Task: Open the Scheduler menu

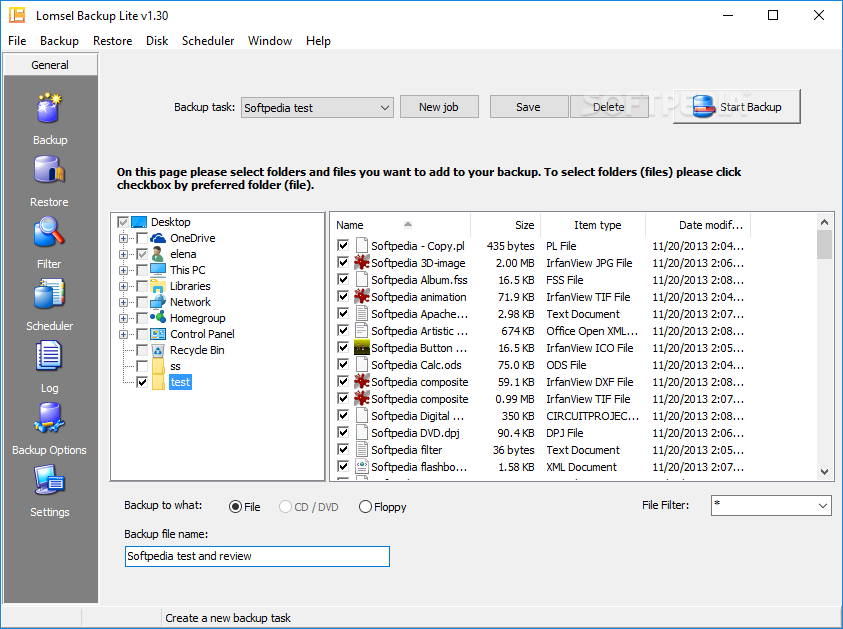Action: 208,41
